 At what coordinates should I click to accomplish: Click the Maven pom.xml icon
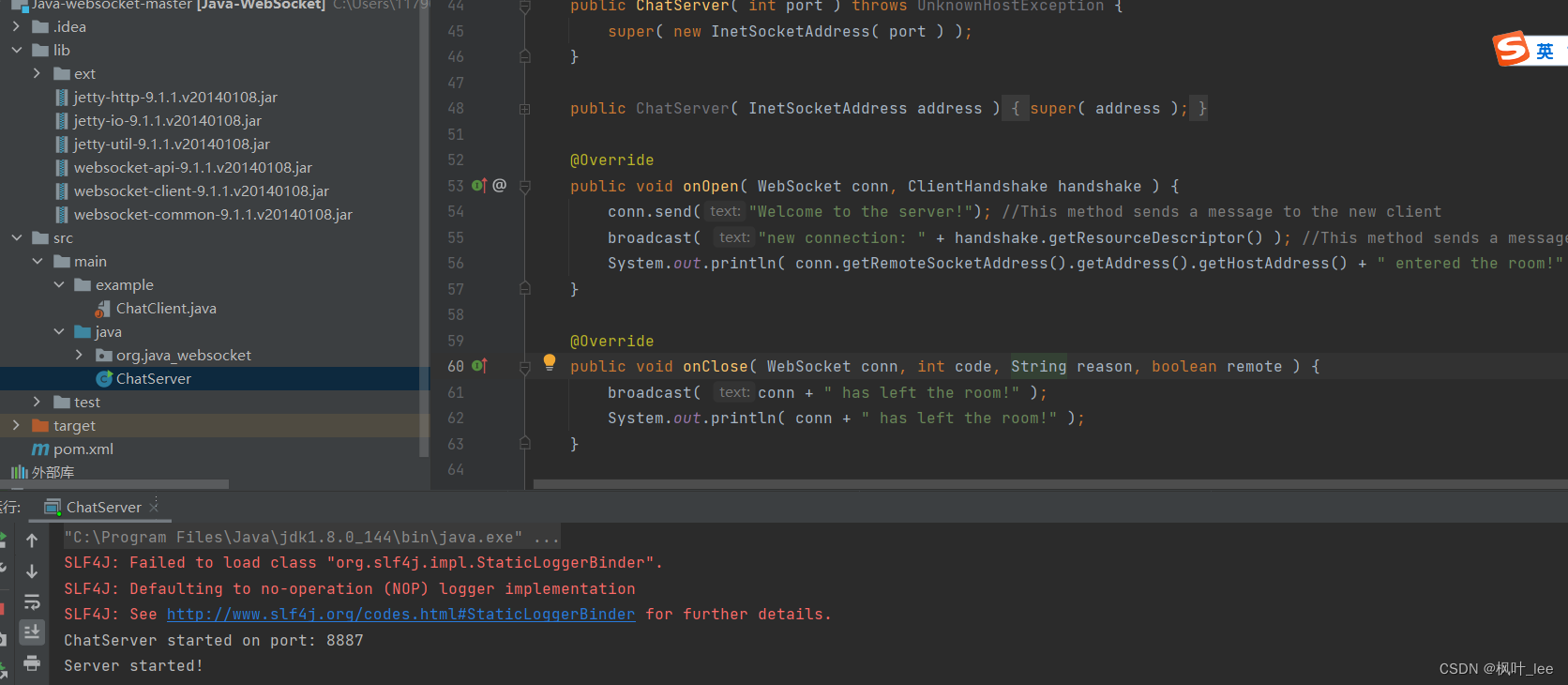(x=40, y=449)
